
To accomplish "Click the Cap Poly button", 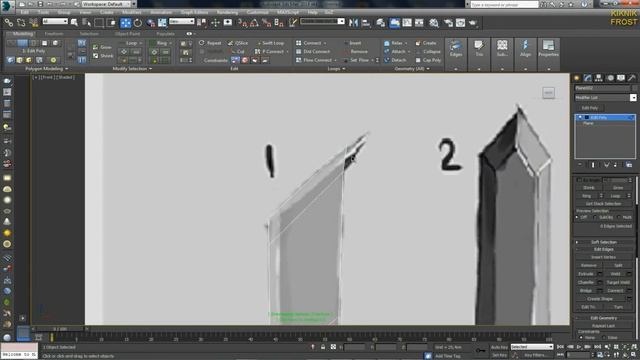I will click(428, 60).
